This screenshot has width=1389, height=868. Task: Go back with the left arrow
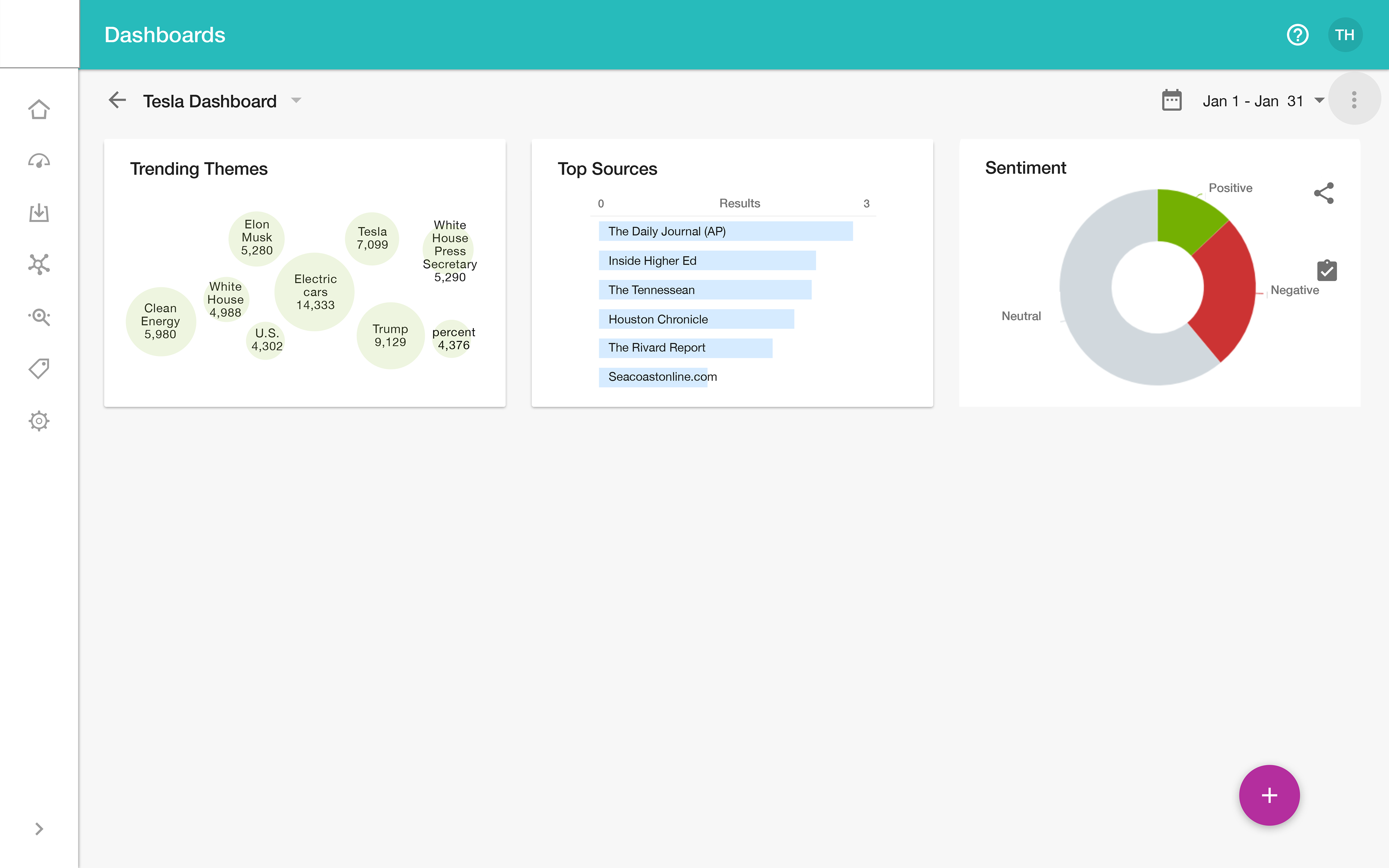(117, 101)
